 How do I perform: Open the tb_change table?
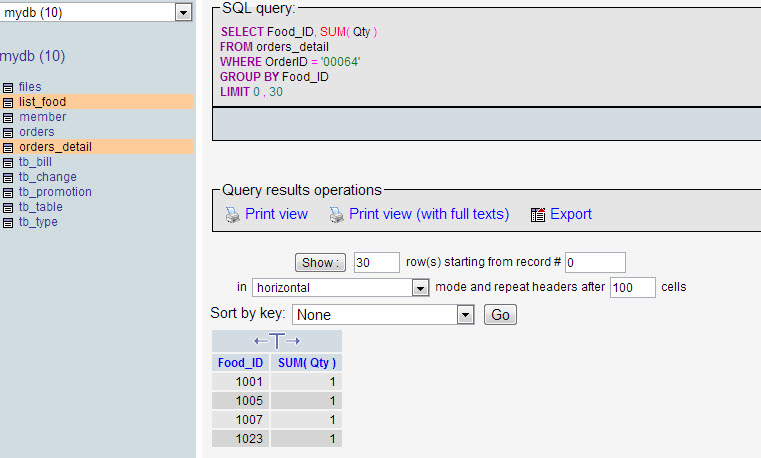tap(48, 177)
